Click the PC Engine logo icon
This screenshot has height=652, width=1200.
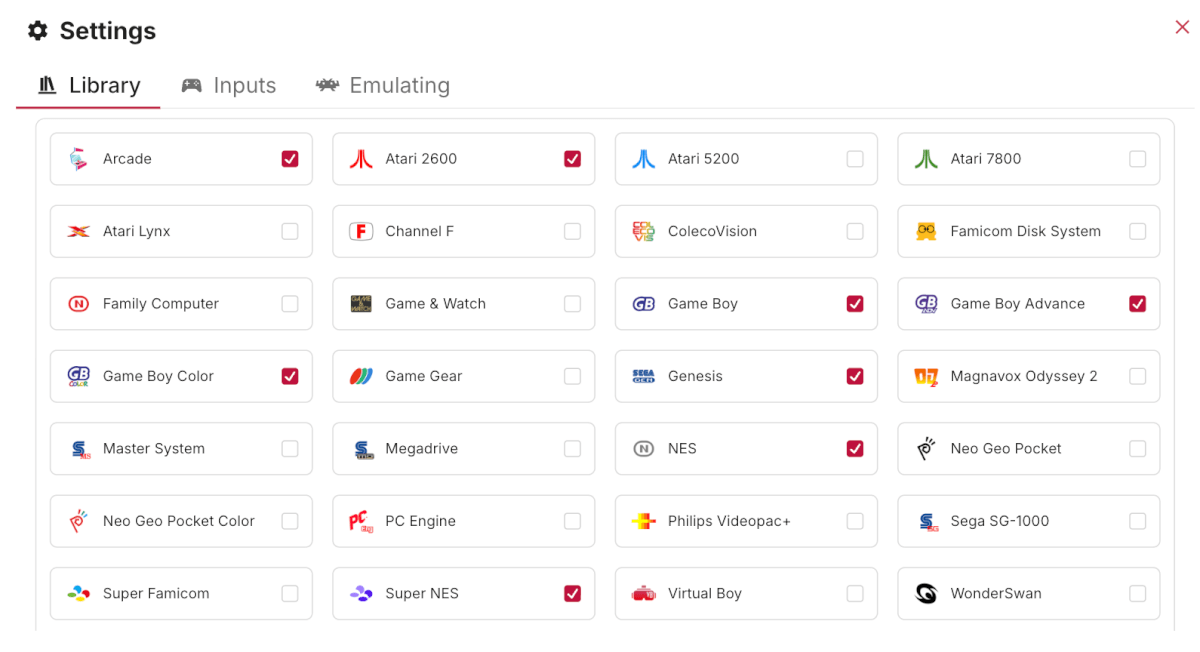[x=361, y=521]
